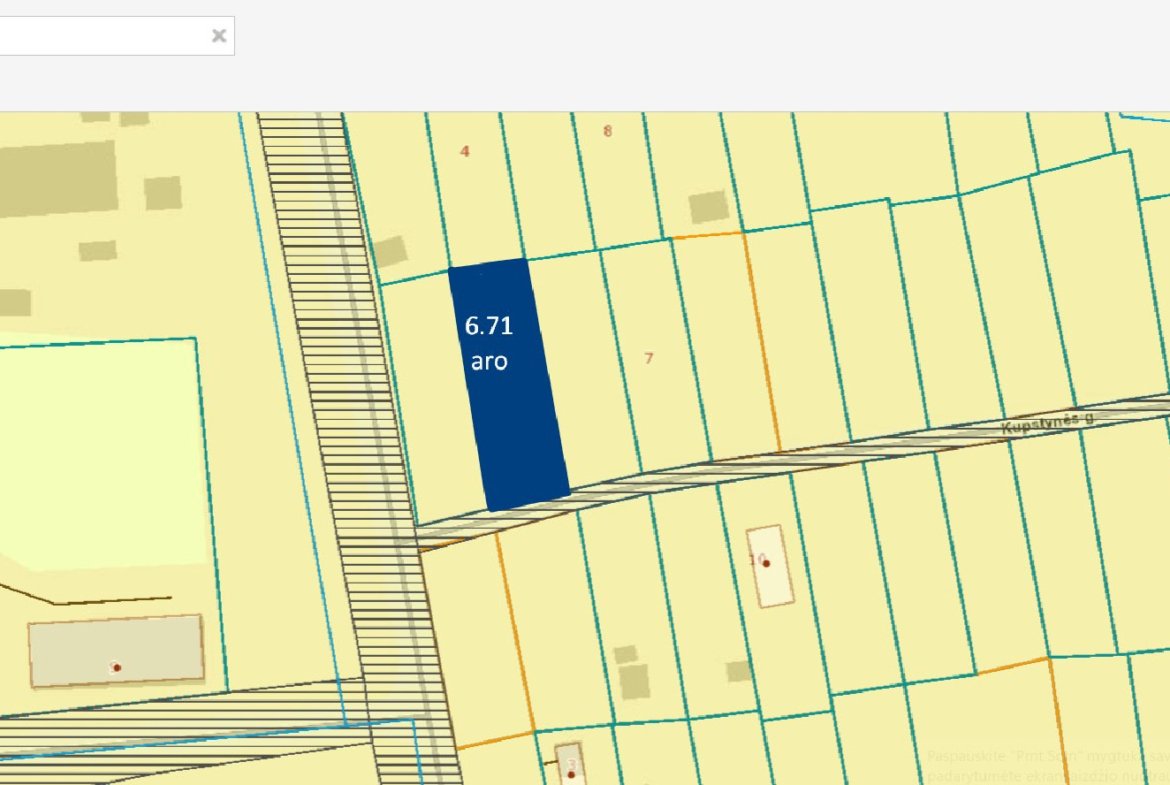1170x785 pixels.
Task: Click the pale yellow field area on the left
Action: click(x=100, y=450)
